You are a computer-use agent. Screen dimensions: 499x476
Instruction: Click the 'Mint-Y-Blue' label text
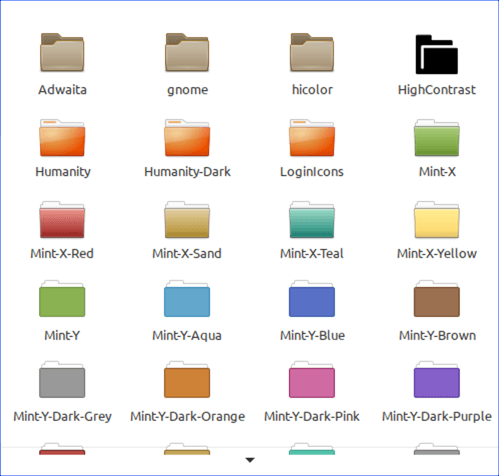(312, 335)
